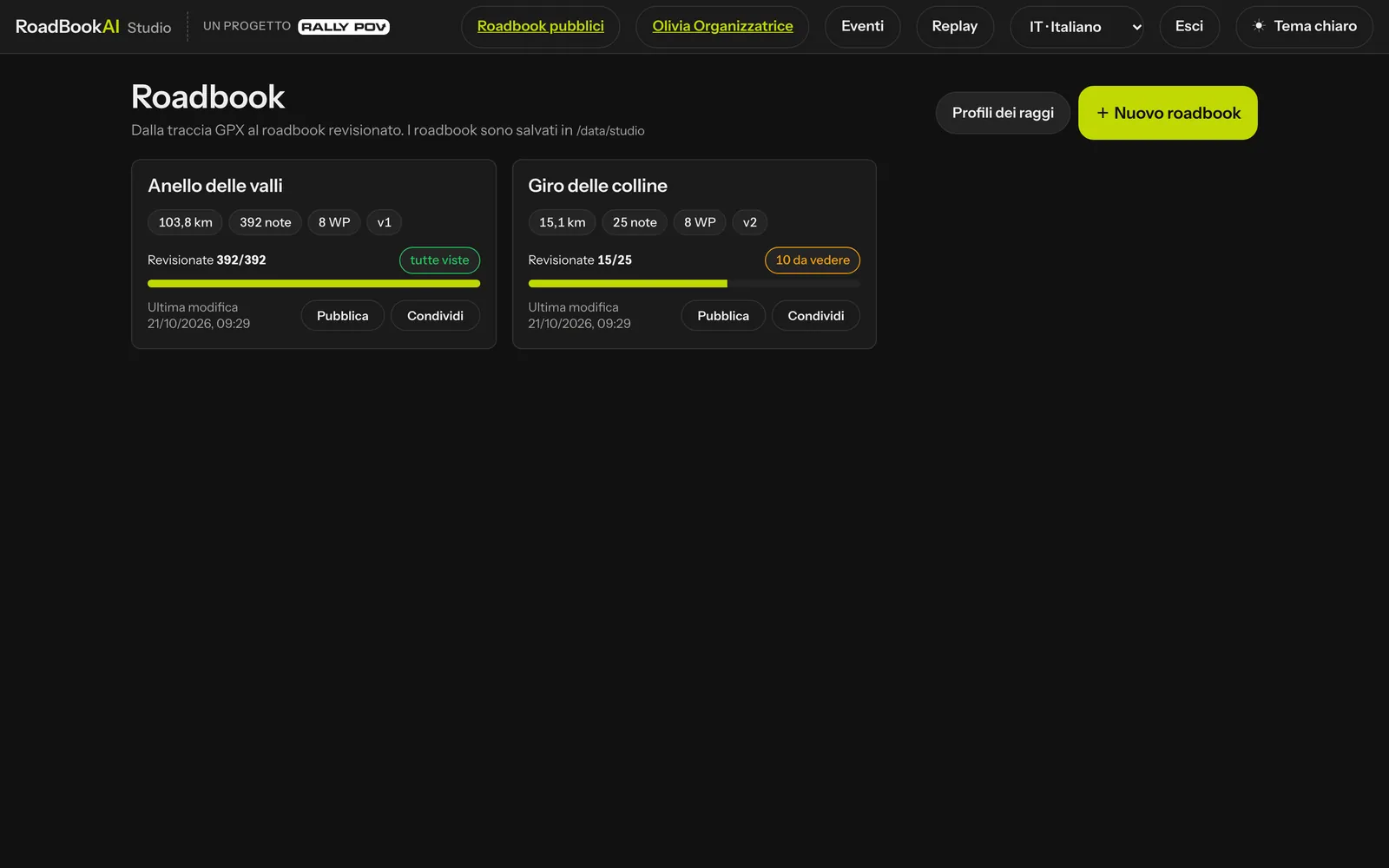Click the Roadbook page heading
The height and width of the screenshot is (868, 1389).
[207, 97]
